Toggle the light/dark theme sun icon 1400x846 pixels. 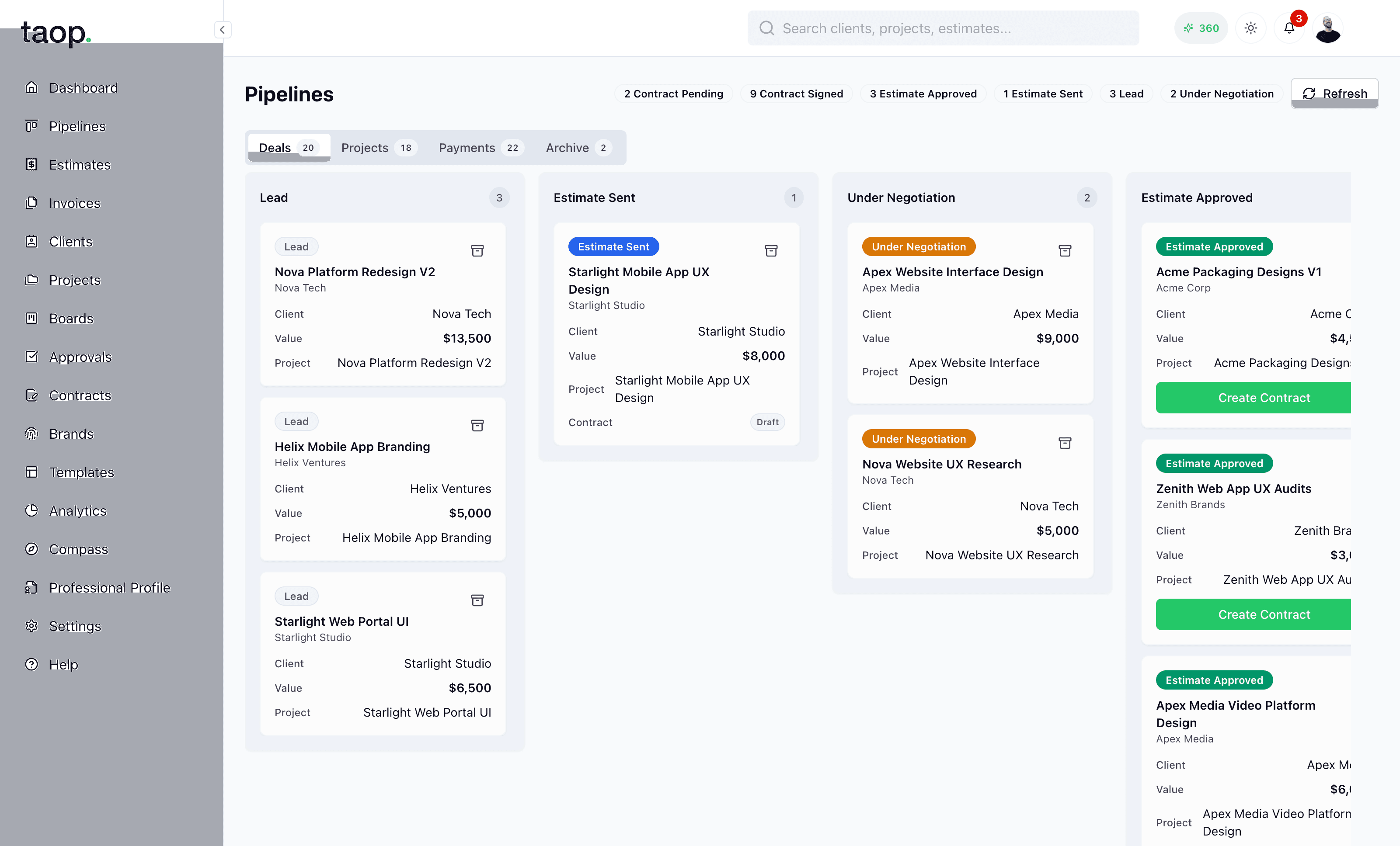click(1250, 28)
